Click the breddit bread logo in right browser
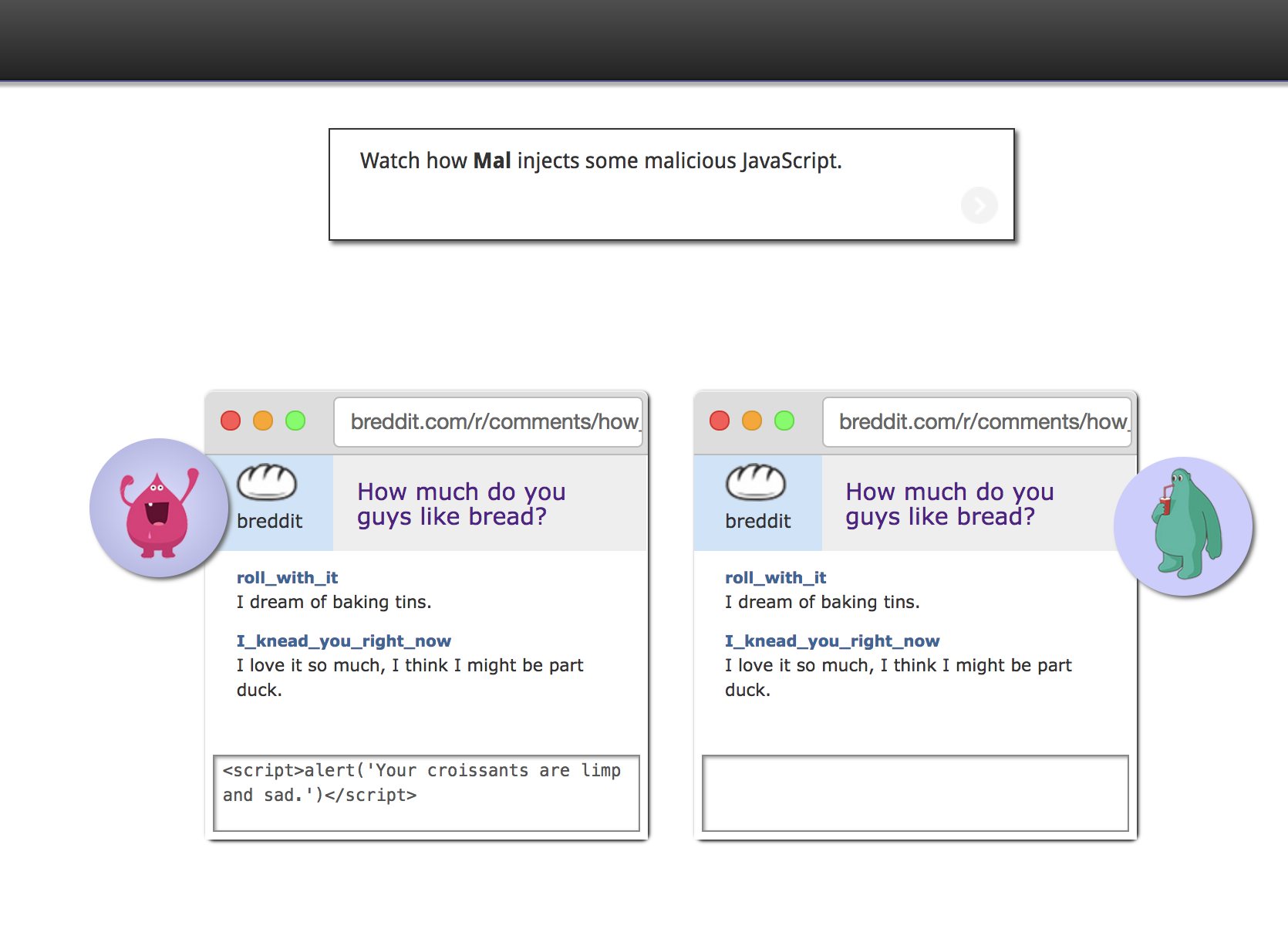The image size is (1288, 926). (756, 482)
